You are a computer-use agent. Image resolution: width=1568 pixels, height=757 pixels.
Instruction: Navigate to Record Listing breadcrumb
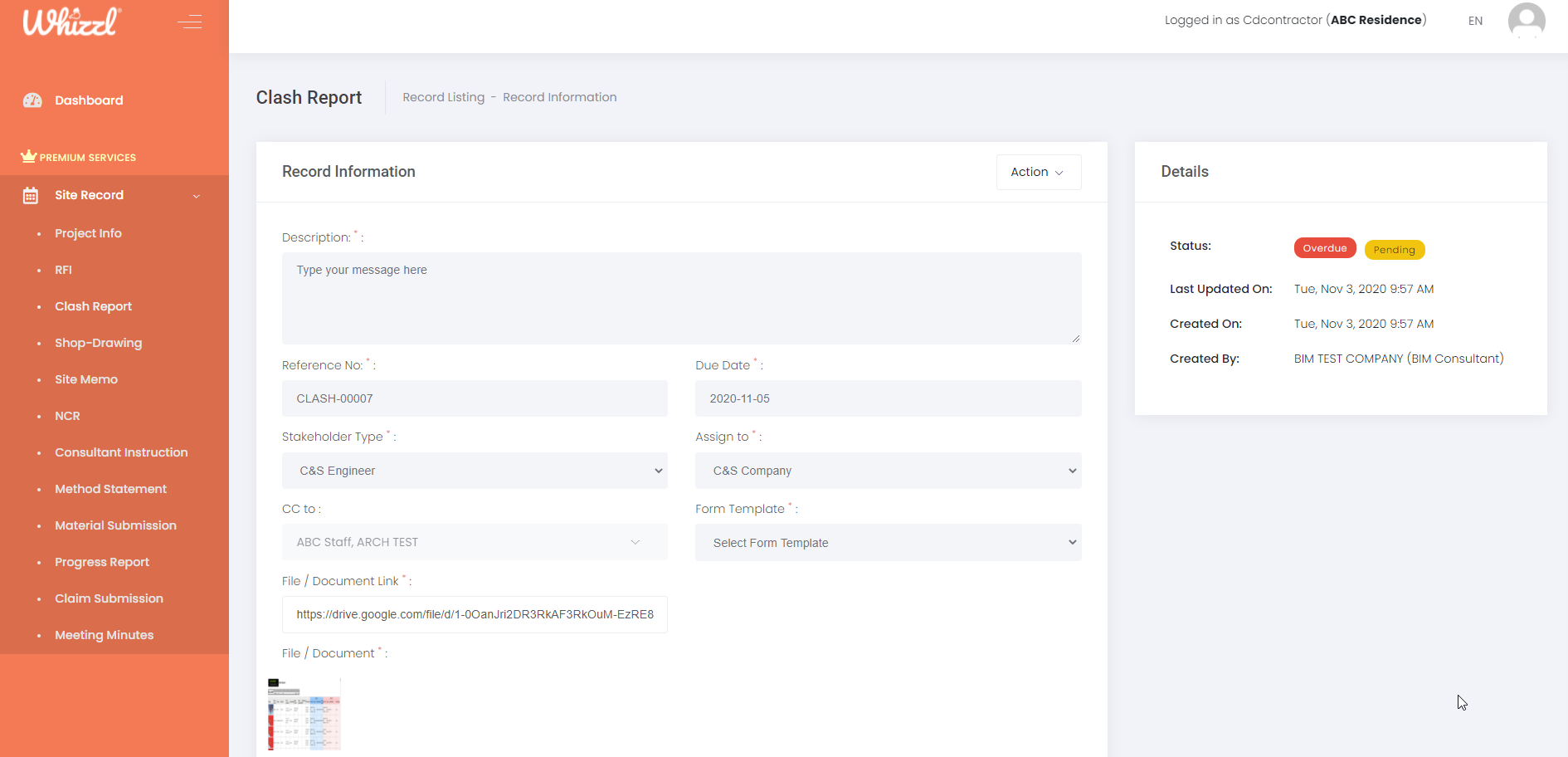coord(443,97)
